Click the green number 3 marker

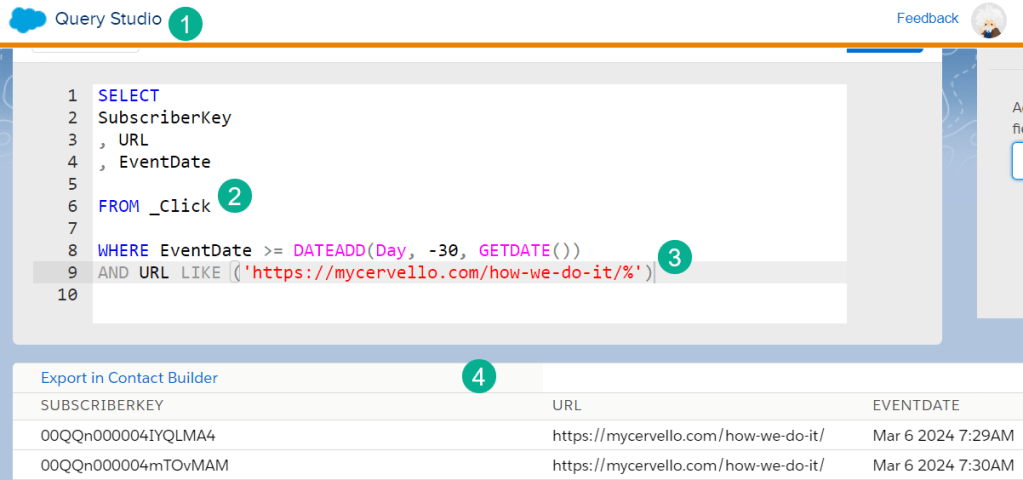pyautogui.click(x=674, y=257)
